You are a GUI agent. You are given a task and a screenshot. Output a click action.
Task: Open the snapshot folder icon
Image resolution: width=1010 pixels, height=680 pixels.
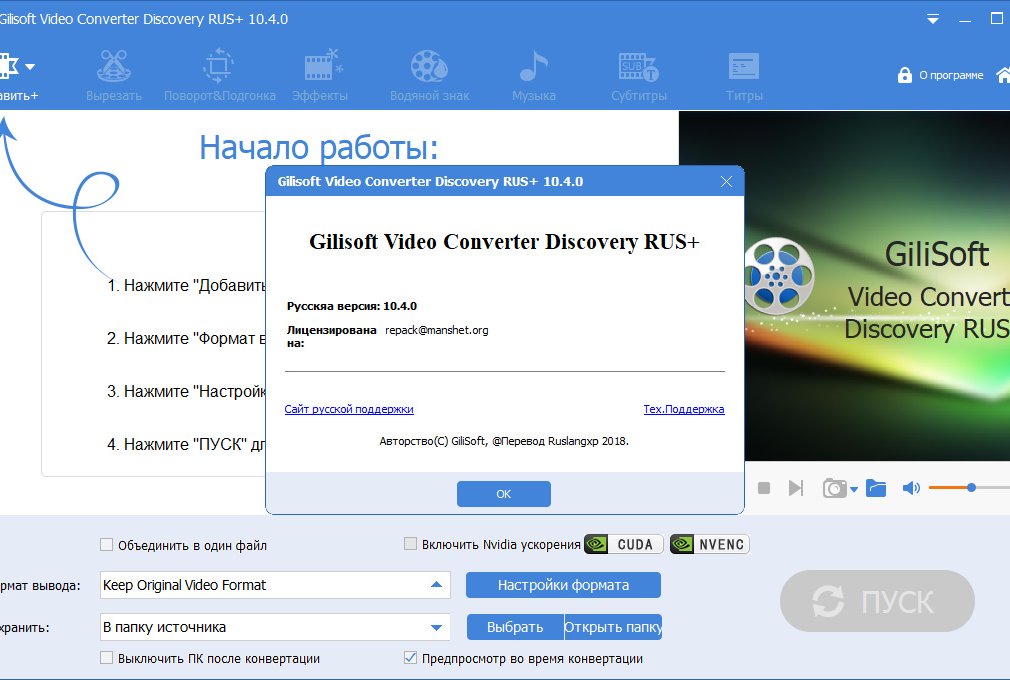876,488
